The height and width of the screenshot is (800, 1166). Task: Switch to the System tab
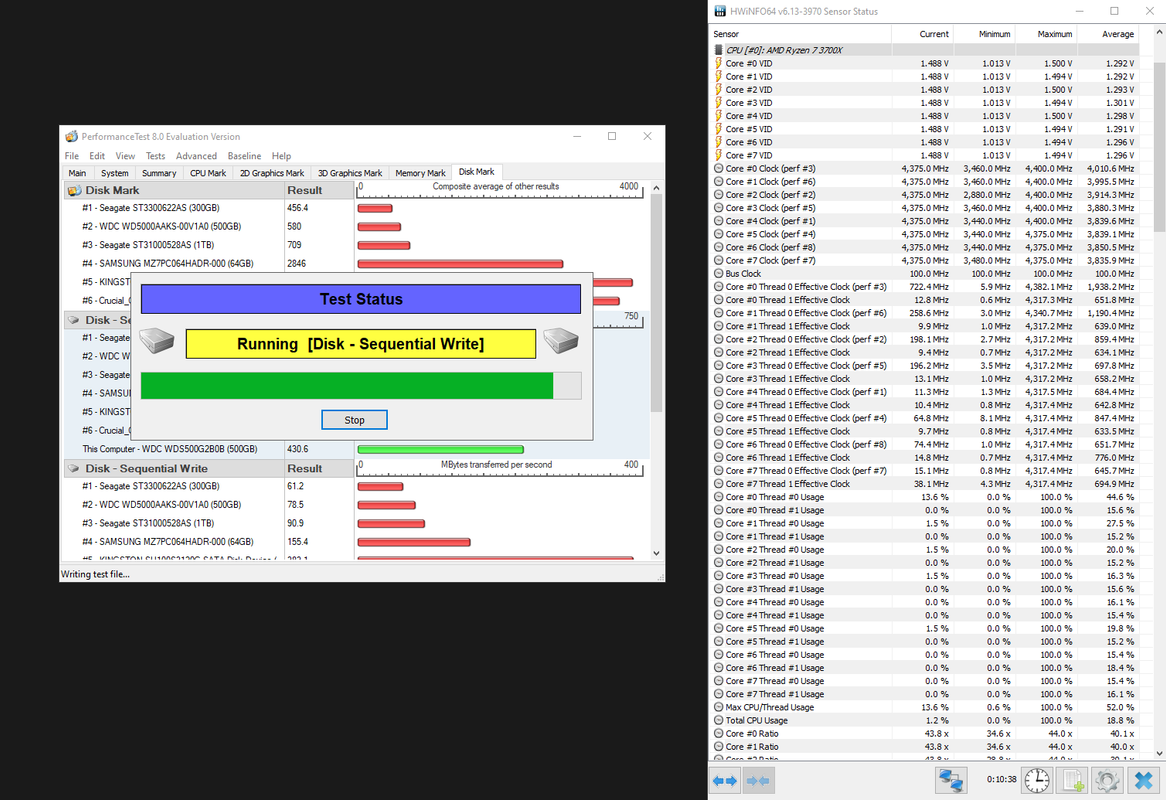tap(115, 173)
